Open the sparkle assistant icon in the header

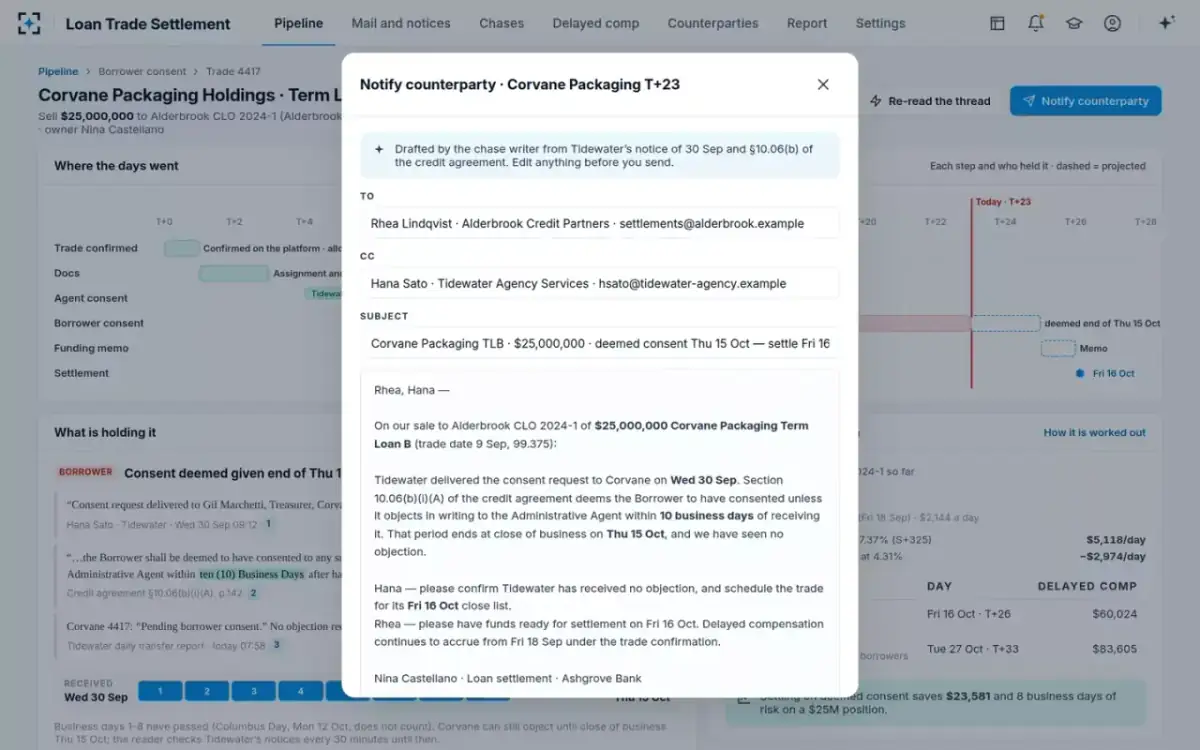coord(1166,23)
